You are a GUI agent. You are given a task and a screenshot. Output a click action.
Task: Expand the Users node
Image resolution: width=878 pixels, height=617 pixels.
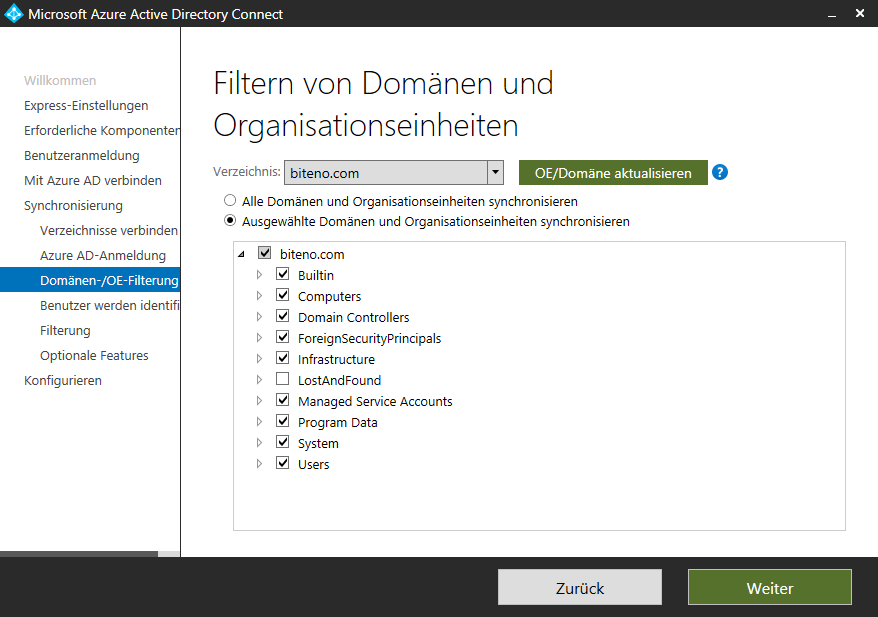coord(259,464)
